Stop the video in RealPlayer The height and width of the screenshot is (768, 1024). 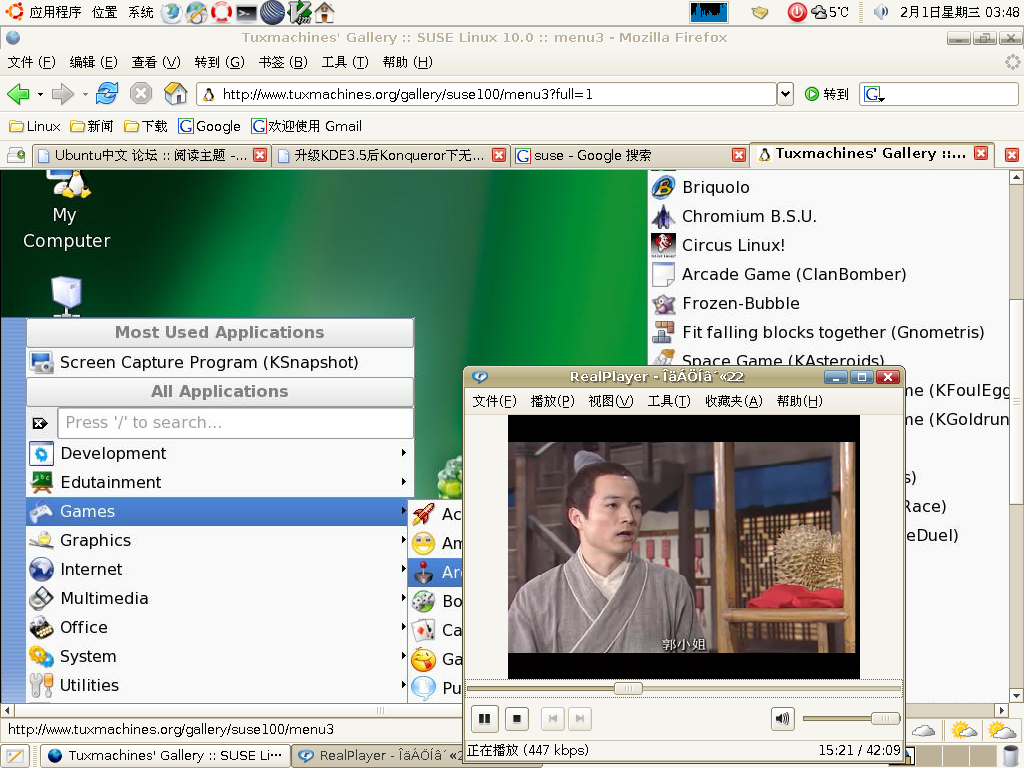click(517, 719)
